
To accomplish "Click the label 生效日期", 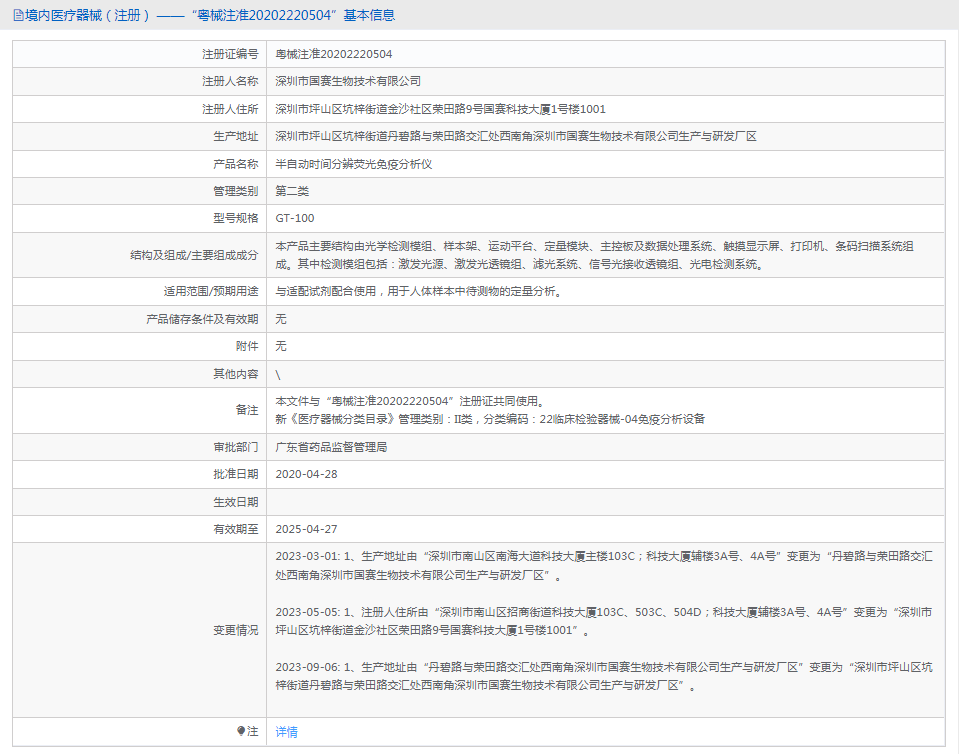I will (236, 502).
